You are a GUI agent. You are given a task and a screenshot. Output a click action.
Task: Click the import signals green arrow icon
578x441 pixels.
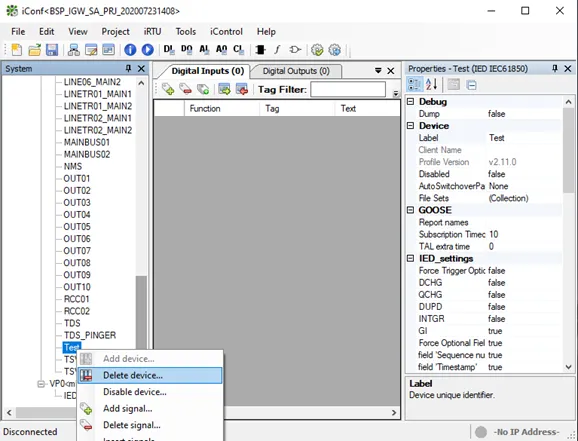click(x=224, y=89)
